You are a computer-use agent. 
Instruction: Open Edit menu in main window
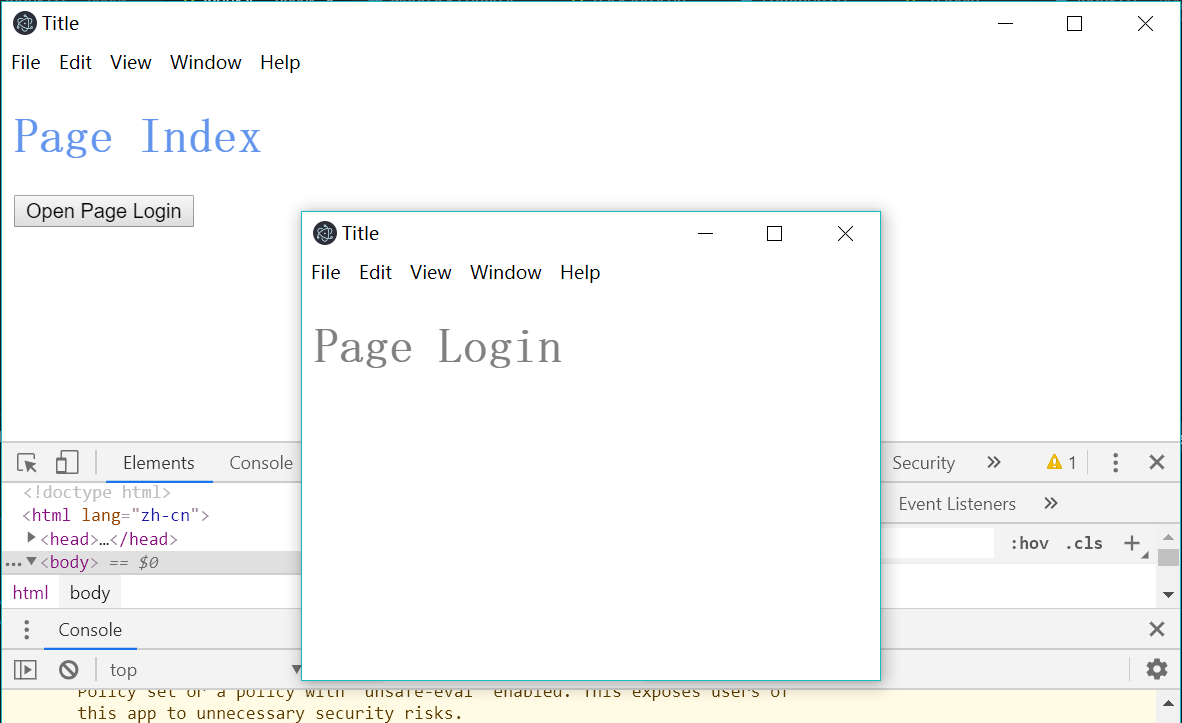[75, 63]
